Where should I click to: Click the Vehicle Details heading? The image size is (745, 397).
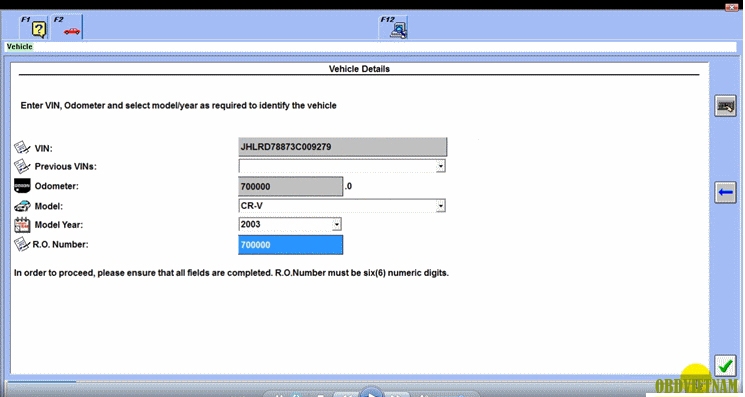[359, 69]
